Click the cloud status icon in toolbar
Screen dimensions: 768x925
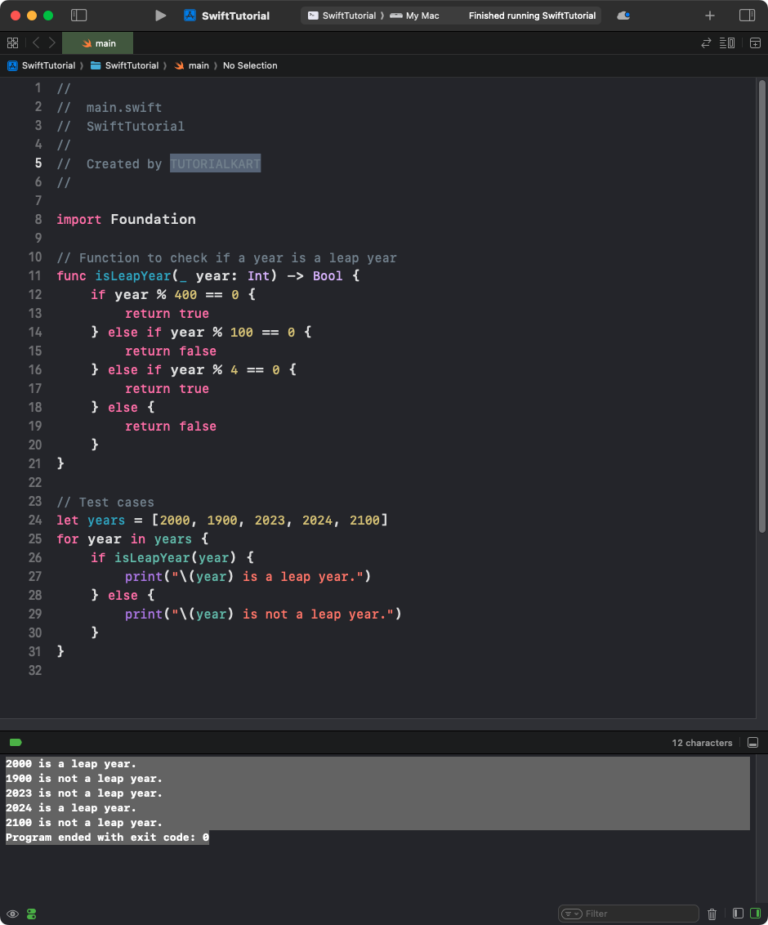pyautogui.click(x=623, y=16)
